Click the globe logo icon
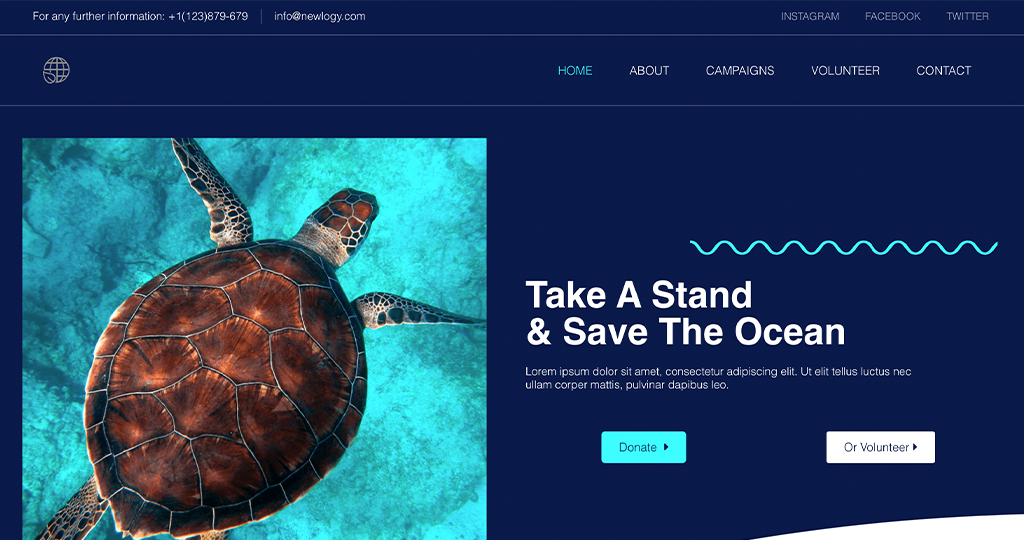The image size is (1024, 540). [56, 70]
